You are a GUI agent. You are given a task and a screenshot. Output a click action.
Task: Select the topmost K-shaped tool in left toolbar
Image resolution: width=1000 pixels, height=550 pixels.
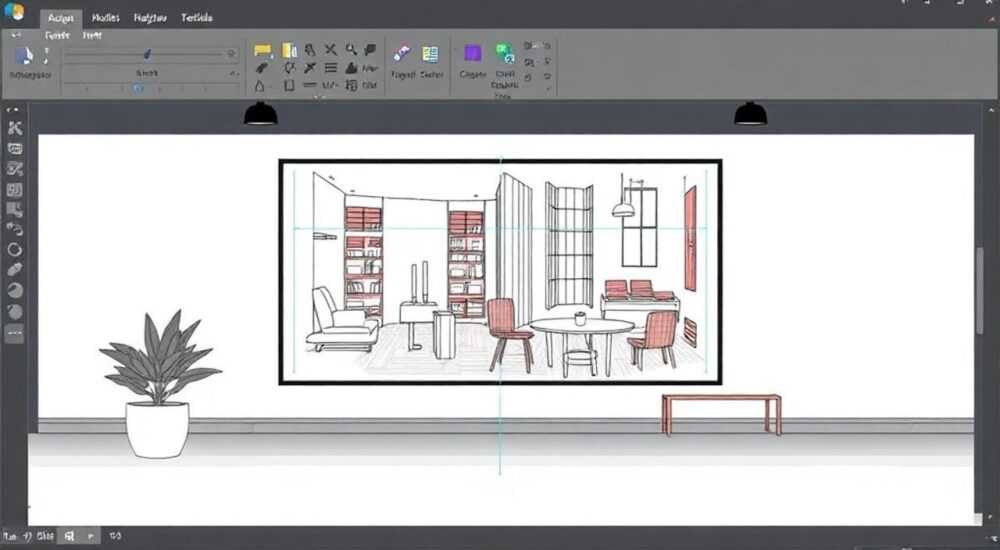15,128
